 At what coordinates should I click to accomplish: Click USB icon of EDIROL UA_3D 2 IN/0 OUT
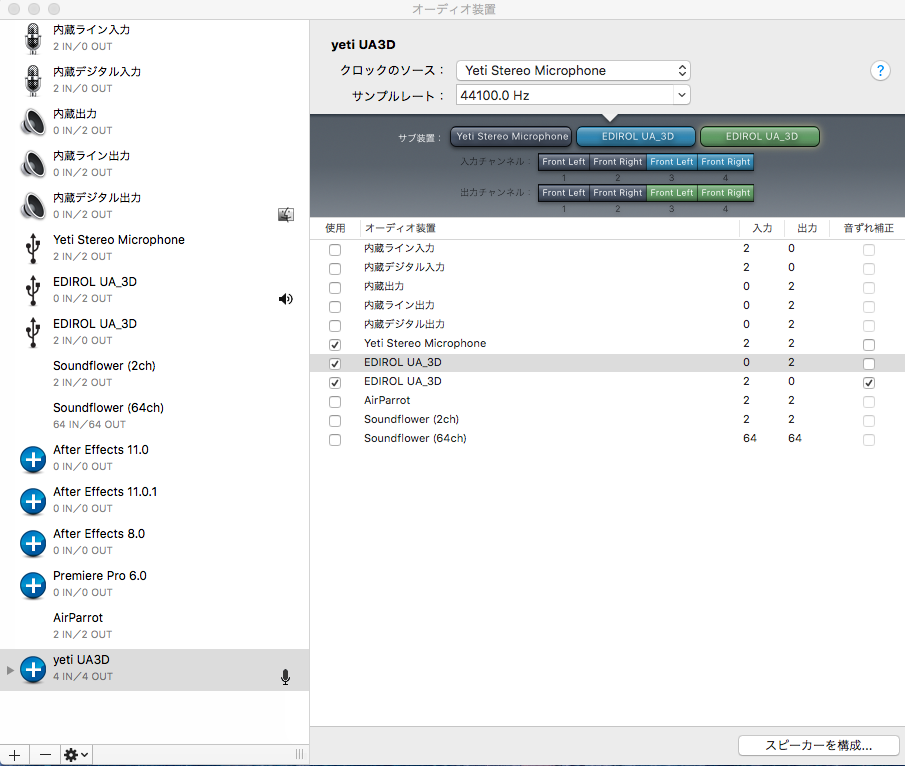pos(33,332)
